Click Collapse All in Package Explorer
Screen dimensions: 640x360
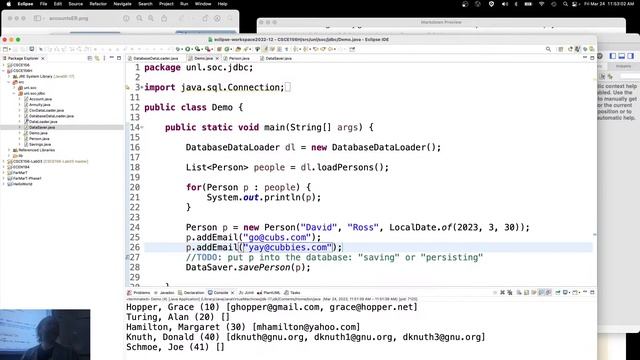coord(90,58)
